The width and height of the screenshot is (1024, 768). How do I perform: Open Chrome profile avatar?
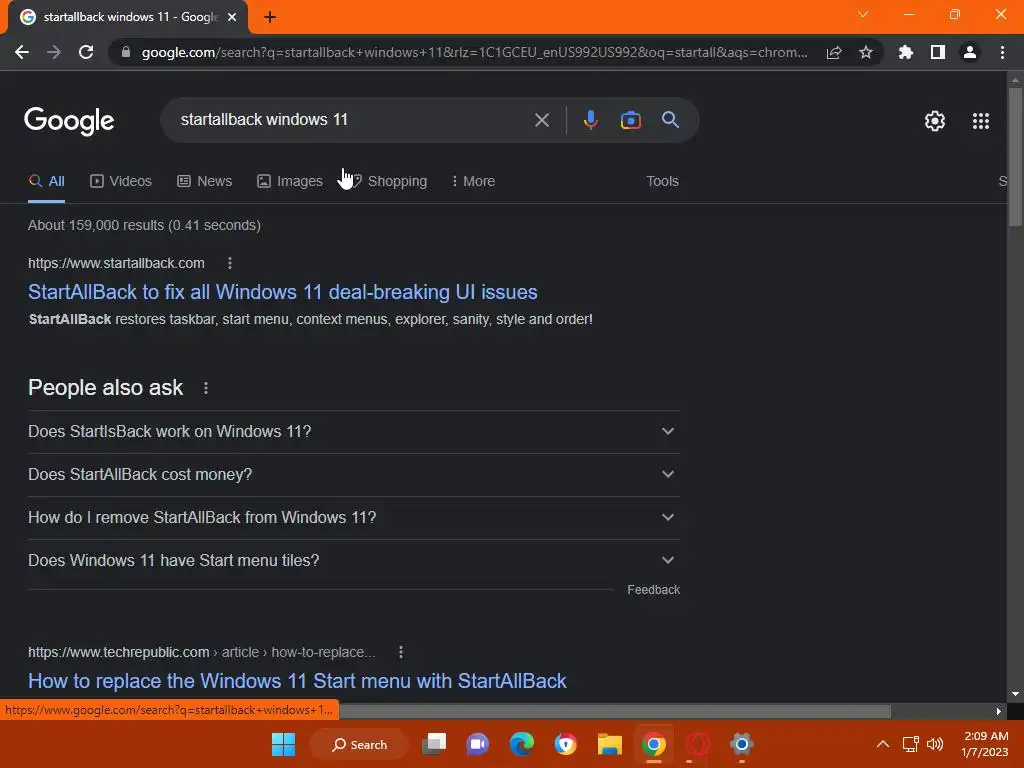pyautogui.click(x=970, y=52)
